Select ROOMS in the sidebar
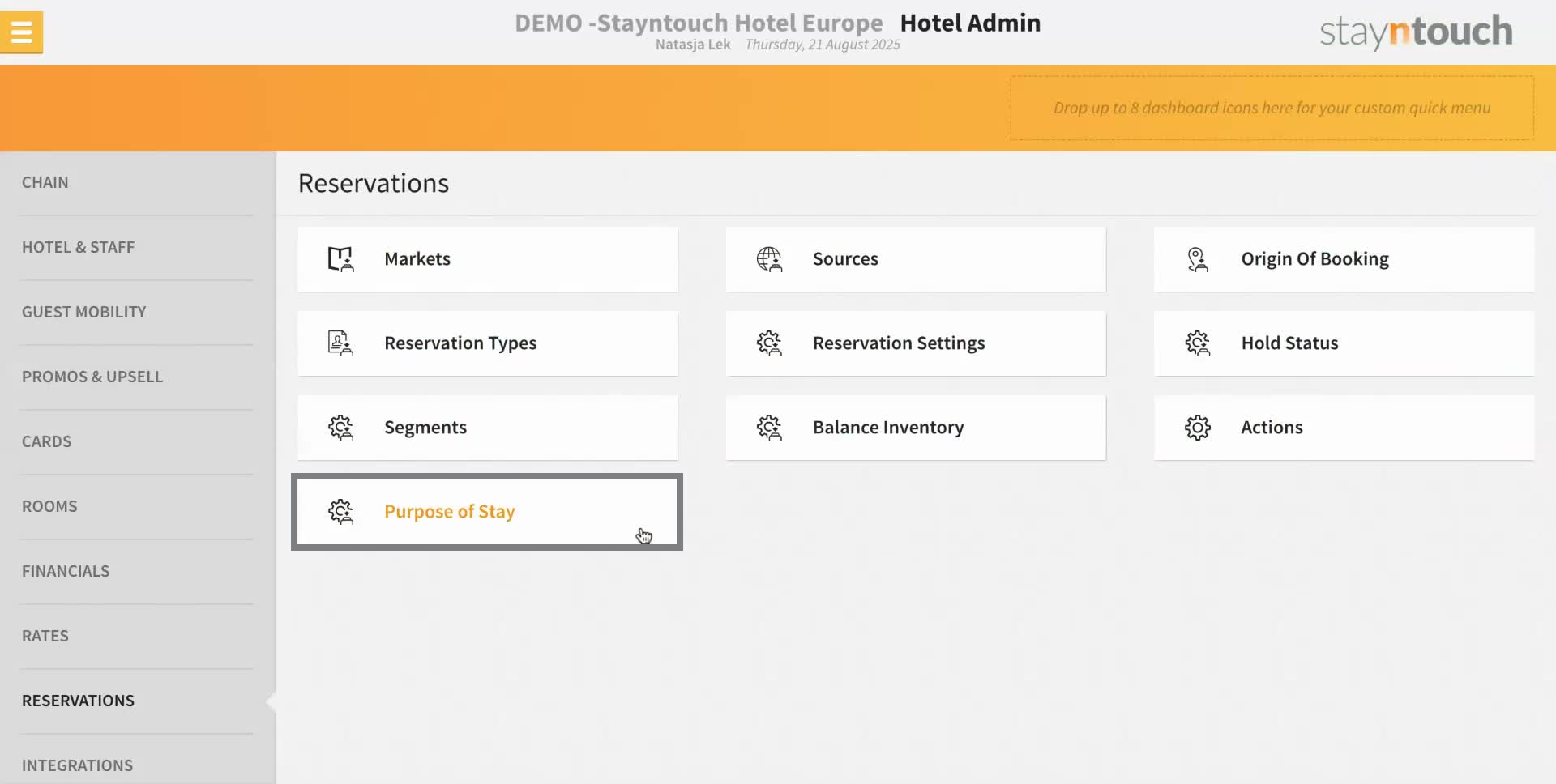1556x784 pixels. click(x=49, y=507)
